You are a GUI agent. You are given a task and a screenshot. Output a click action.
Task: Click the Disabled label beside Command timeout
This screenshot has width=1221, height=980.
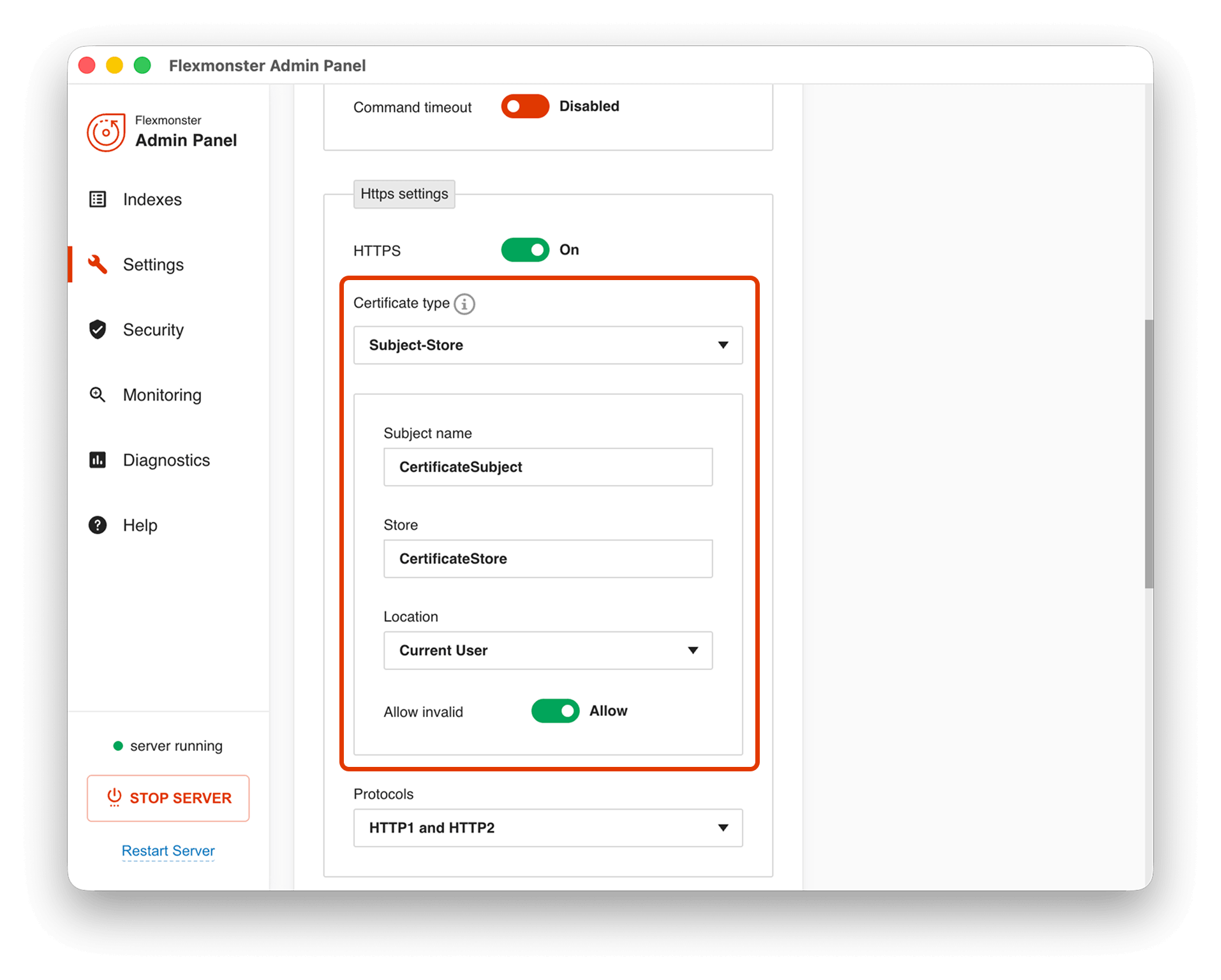589,106
